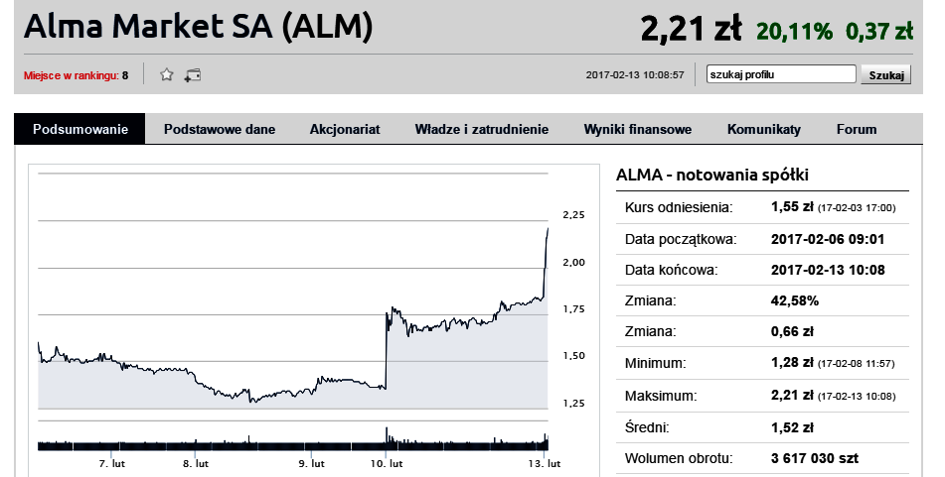The width and height of the screenshot is (945, 477).
Task: Click the add-to-portfolio wallet icon
Action: coord(192,75)
